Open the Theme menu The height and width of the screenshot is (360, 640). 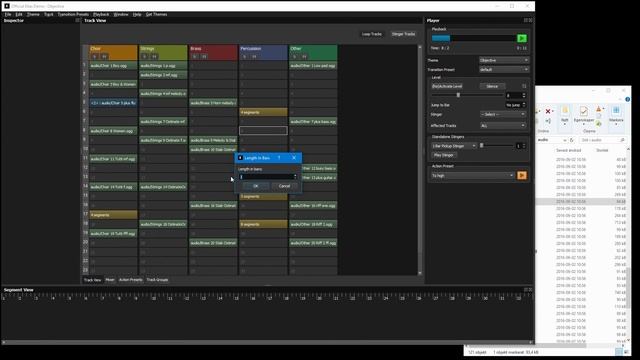33,14
